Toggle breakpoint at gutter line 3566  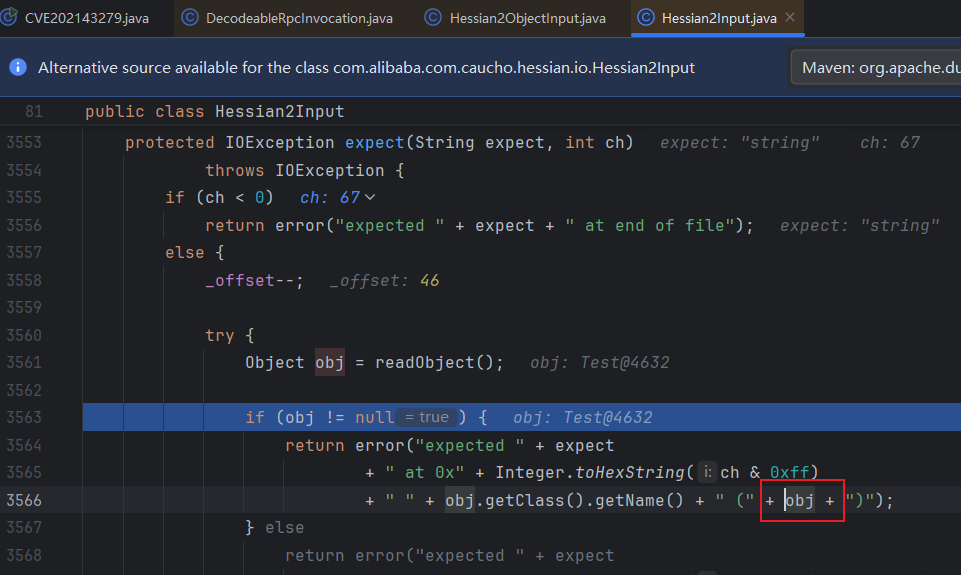coord(24,500)
